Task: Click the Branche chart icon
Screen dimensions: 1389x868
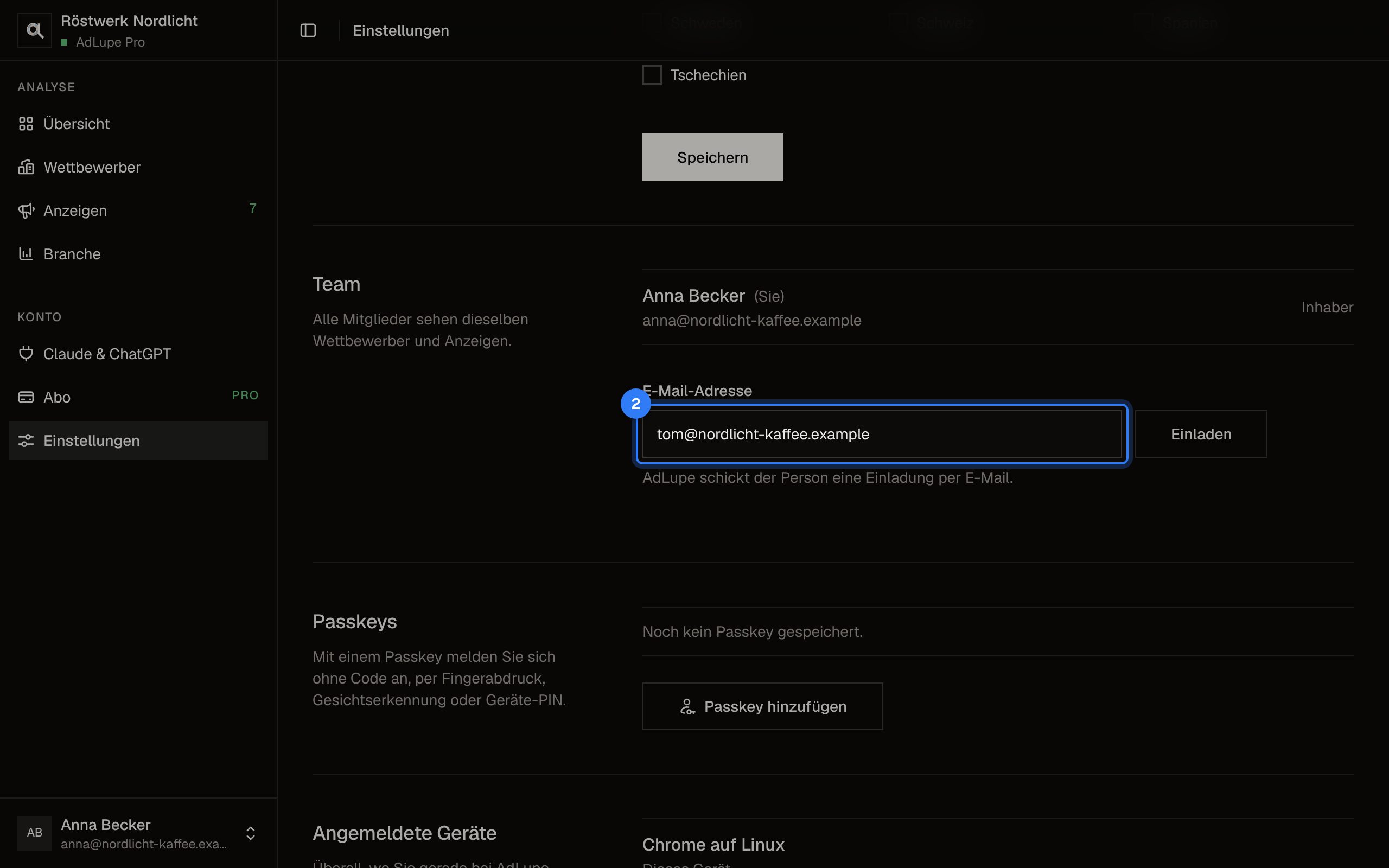Action: point(26,254)
